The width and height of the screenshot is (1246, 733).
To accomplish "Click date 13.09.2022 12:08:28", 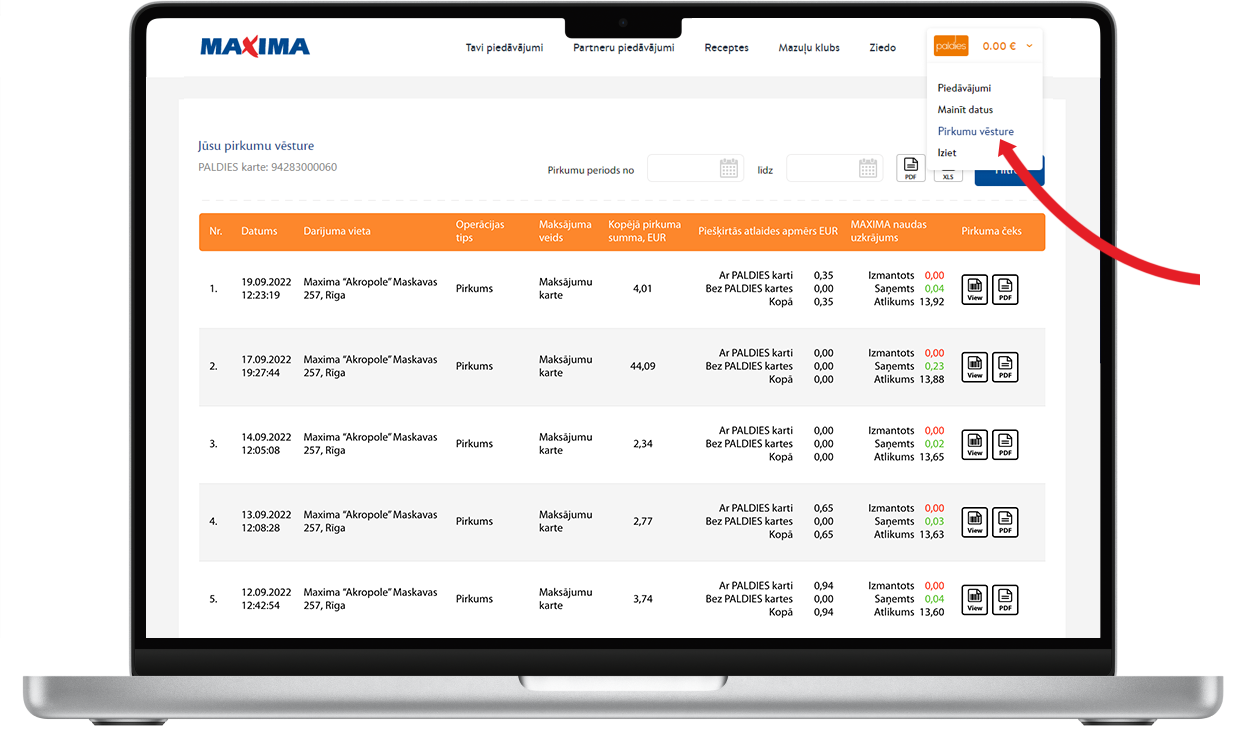I will (266, 521).
